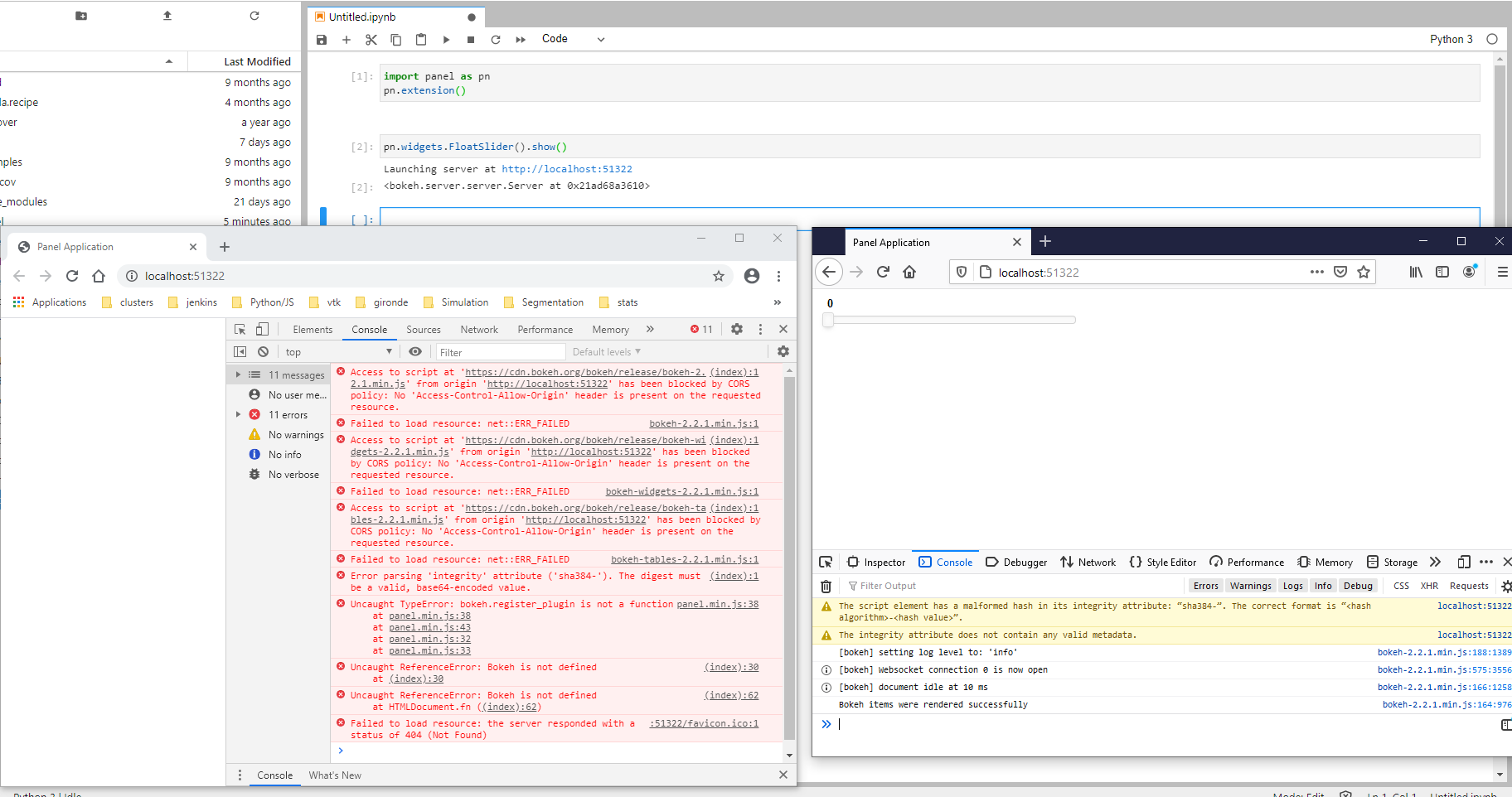Viewport: 1512px width, 797px height.
Task: Restart kernel and run all cells
Action: [x=521, y=40]
